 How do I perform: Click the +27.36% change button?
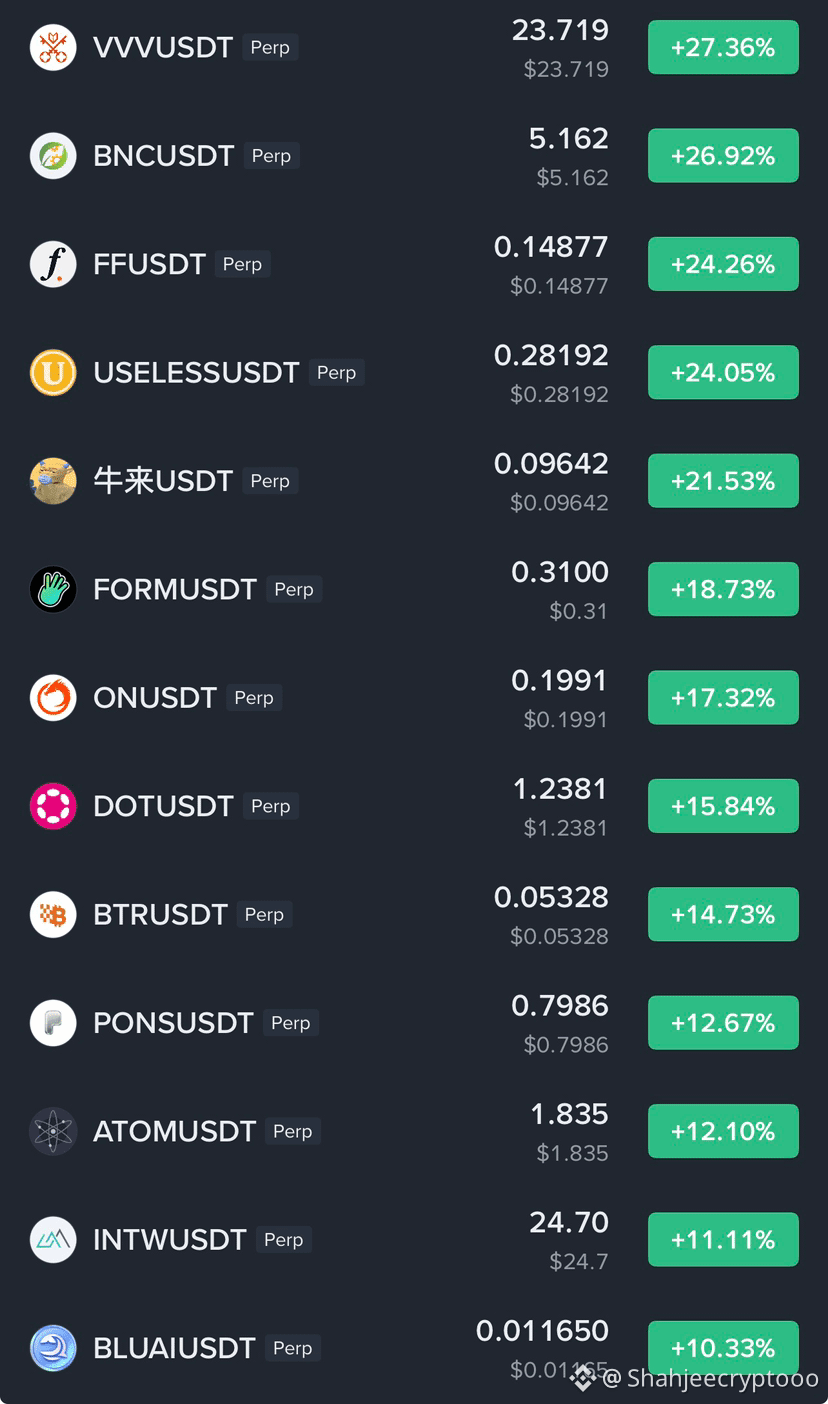723,47
